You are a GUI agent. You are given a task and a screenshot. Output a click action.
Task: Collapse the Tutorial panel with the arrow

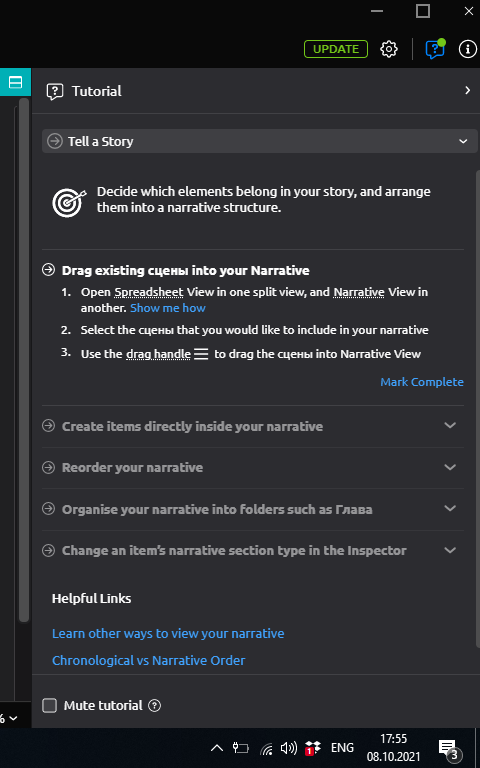coord(467,91)
